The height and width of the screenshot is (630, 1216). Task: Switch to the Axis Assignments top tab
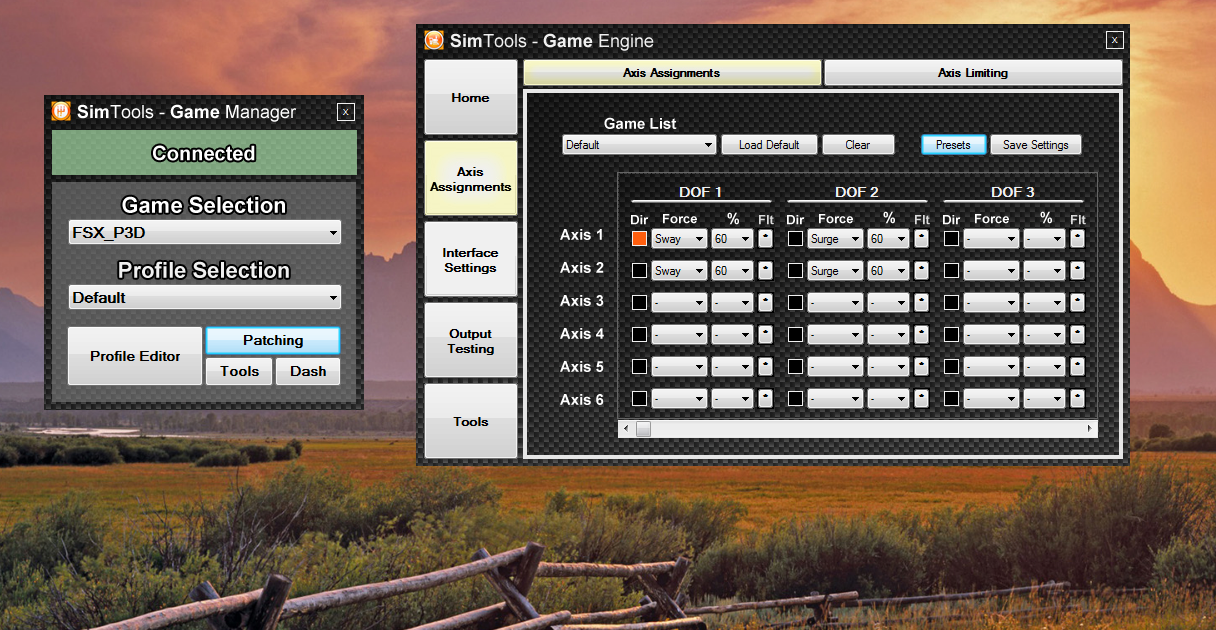tap(672, 73)
